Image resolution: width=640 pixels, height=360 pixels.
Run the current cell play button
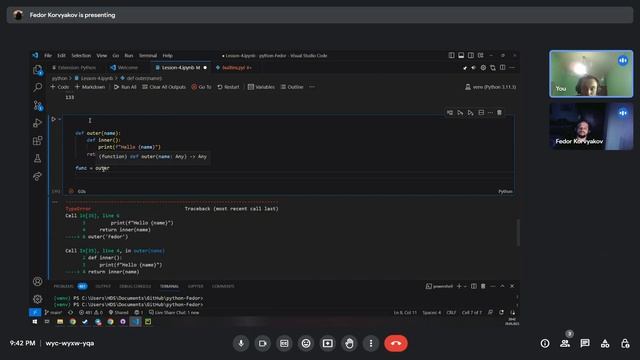click(x=53, y=119)
